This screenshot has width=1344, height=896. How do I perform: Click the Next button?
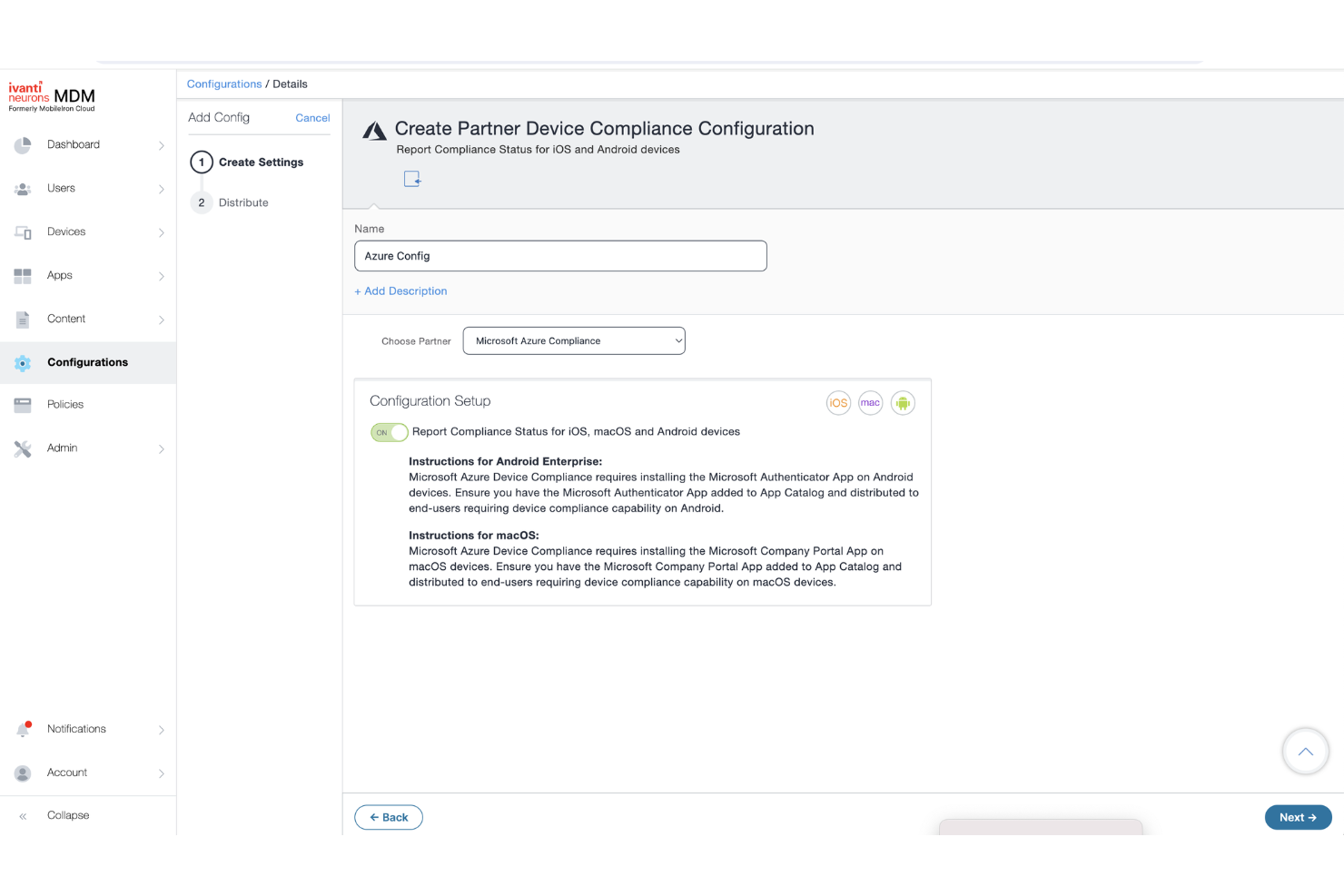point(1298,817)
